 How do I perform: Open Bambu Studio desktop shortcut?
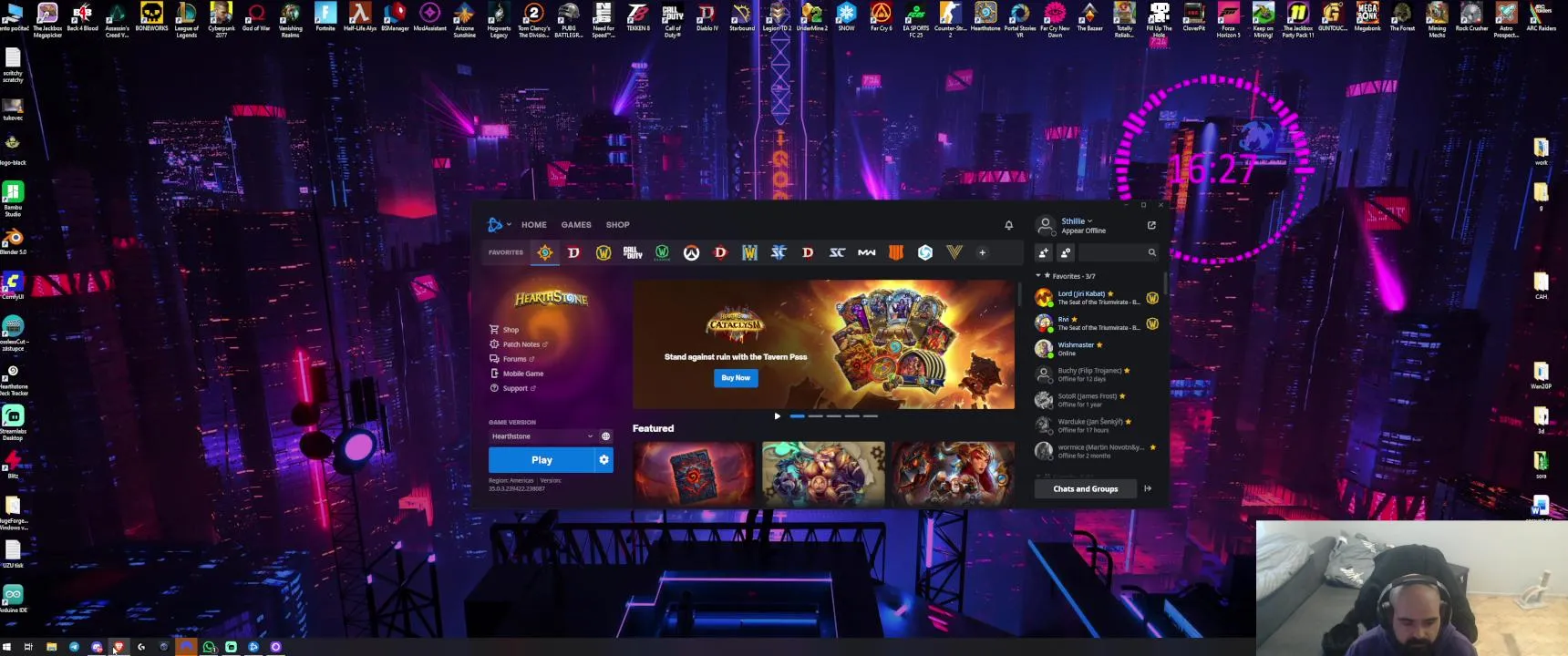[13, 199]
